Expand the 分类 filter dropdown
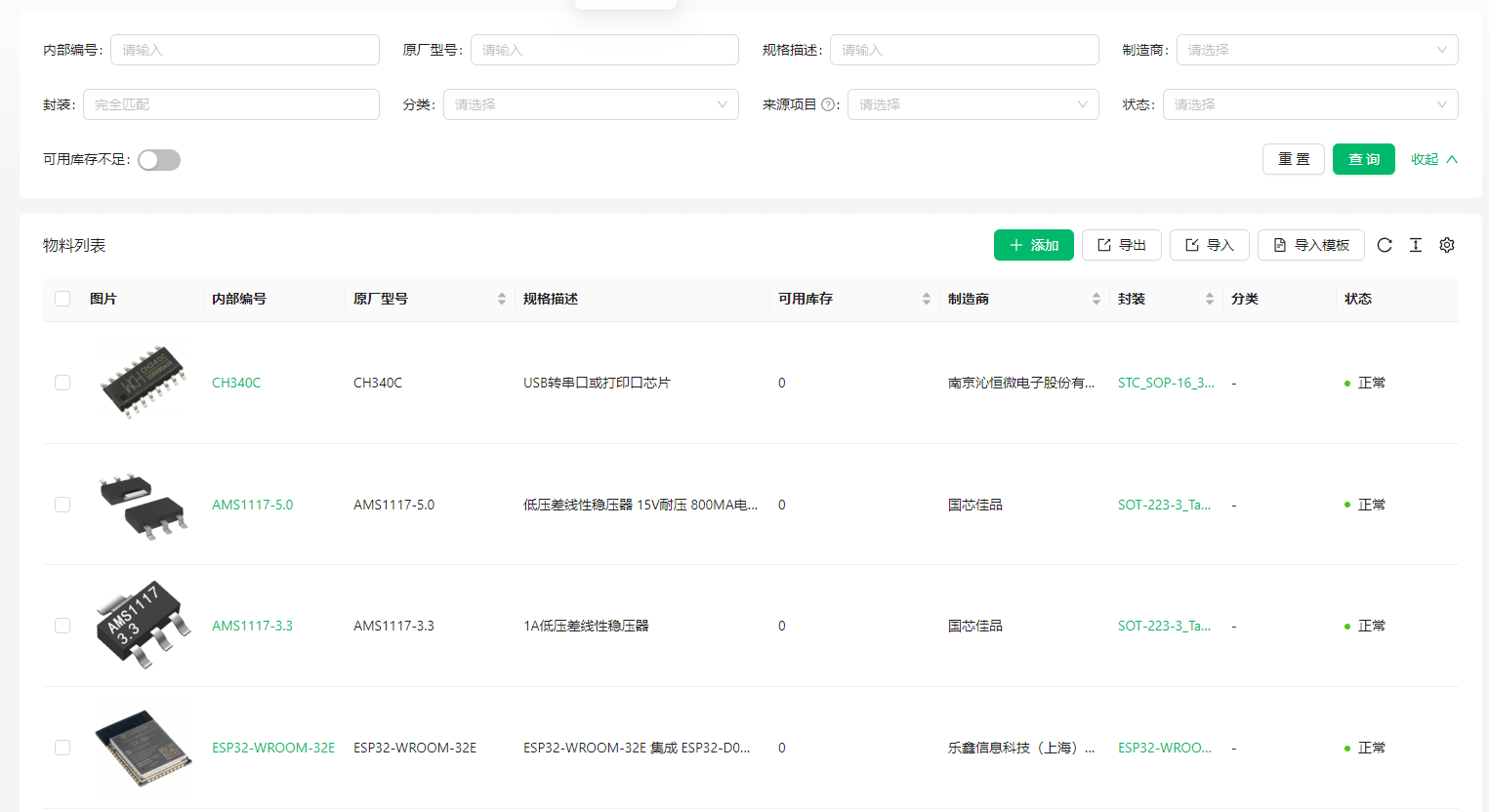Screen dimensions: 1489x812 [x=591, y=104]
